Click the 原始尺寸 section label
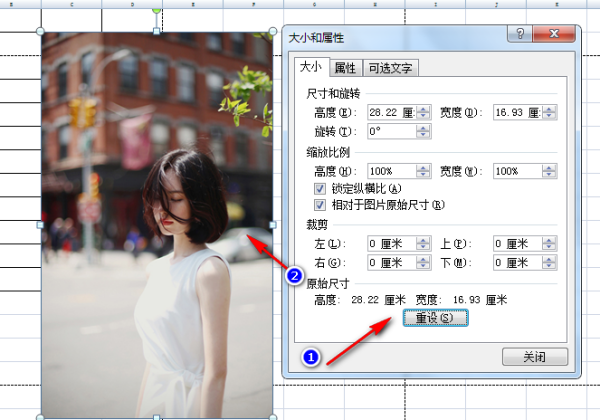This screenshot has height=420, width=600. pyautogui.click(x=328, y=283)
